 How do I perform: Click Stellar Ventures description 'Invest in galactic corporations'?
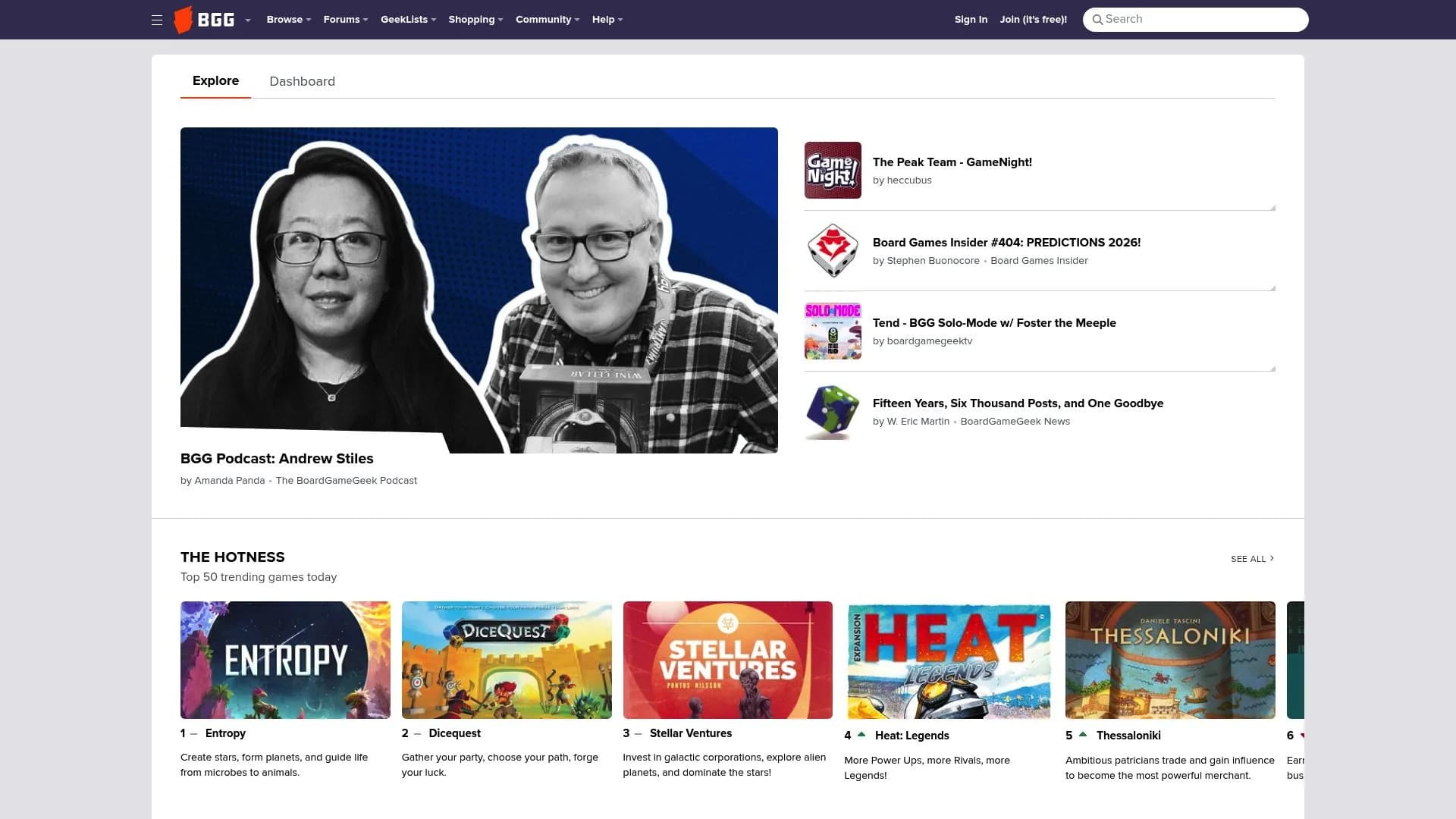pyautogui.click(x=724, y=765)
